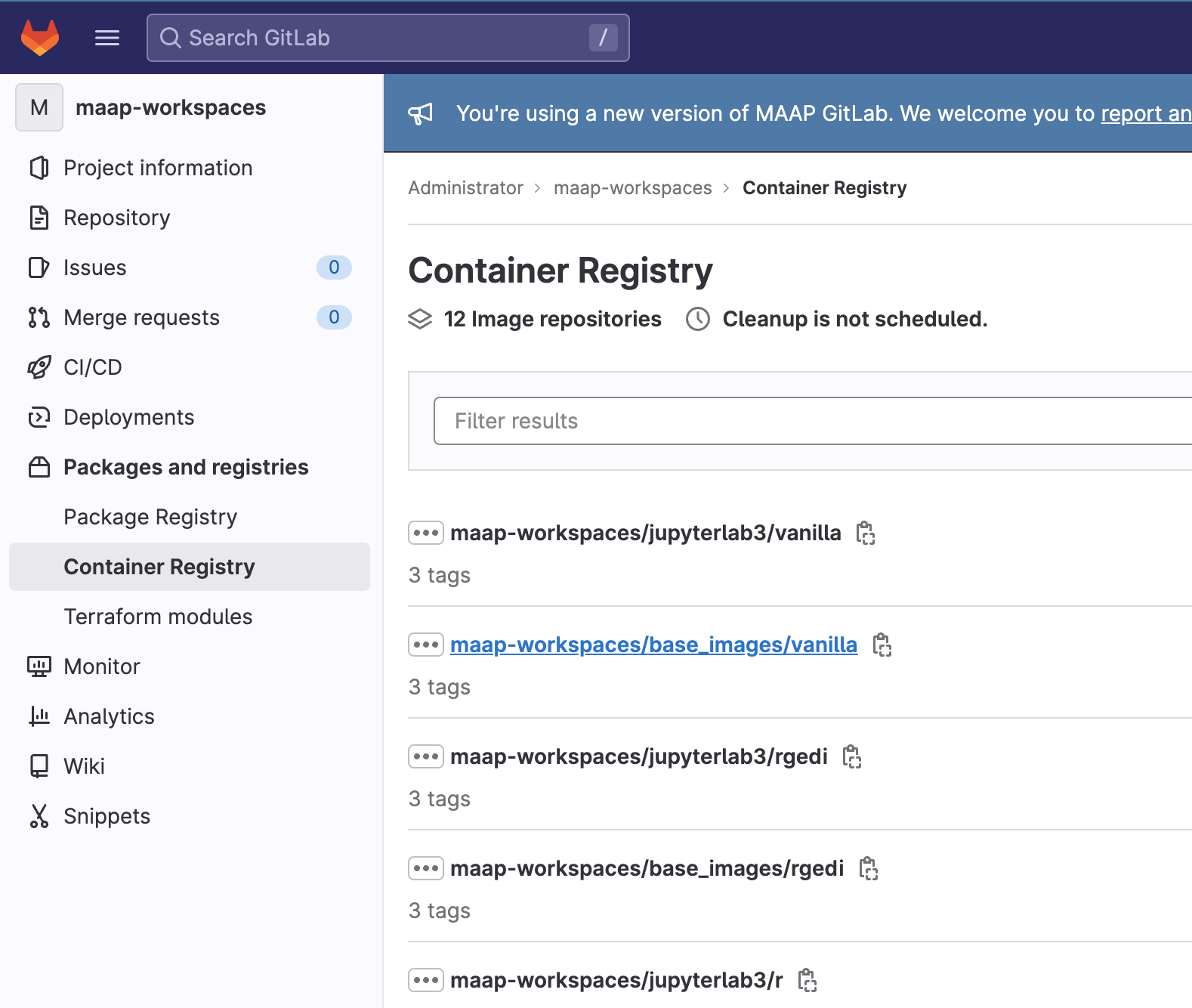Click the Search GitLab field
The height and width of the screenshot is (1008, 1192).
coord(388,38)
